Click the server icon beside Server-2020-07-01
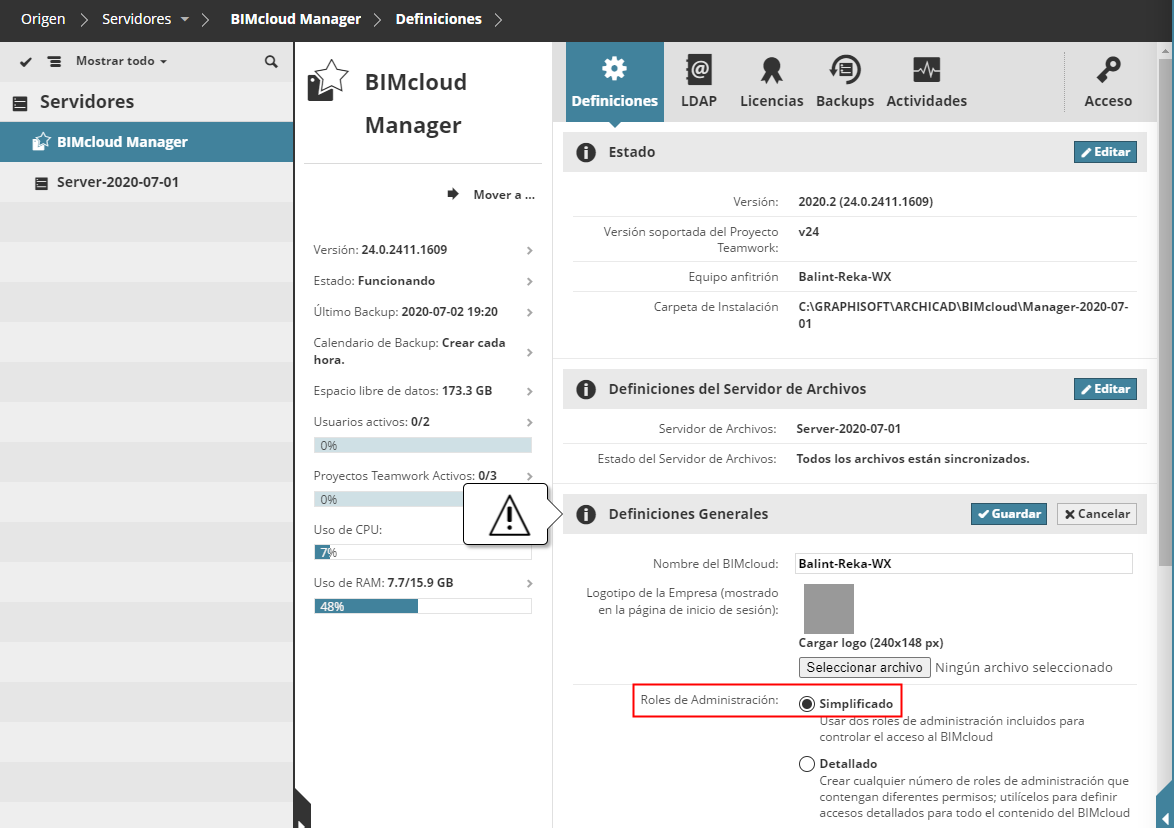 coord(42,183)
